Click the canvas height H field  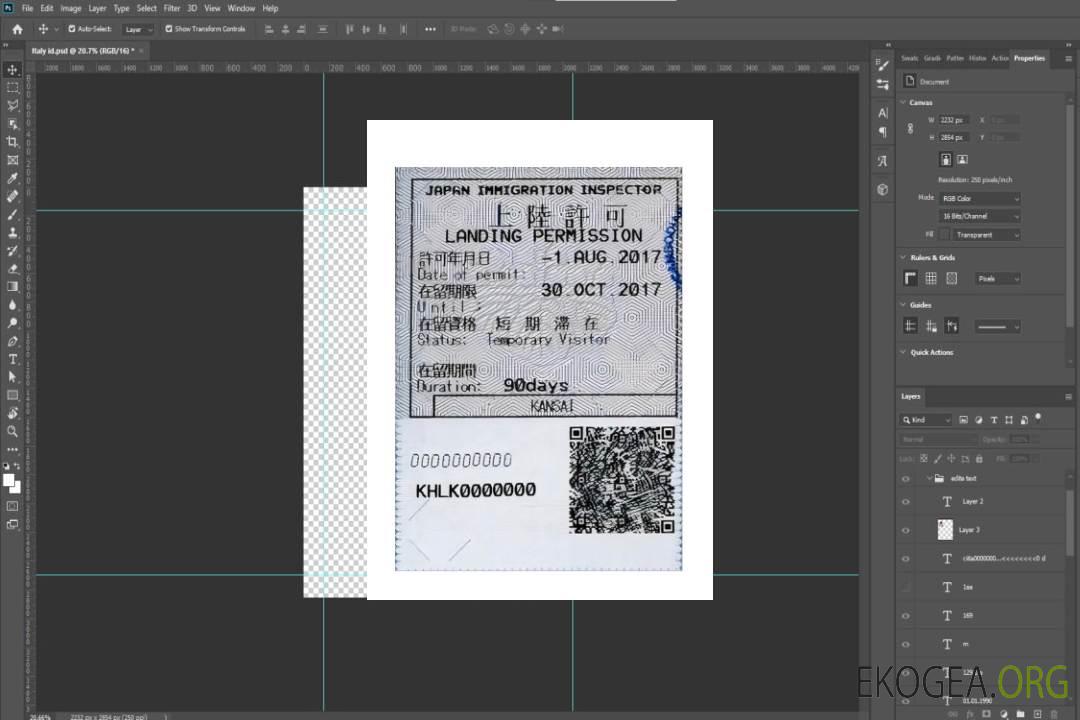954,138
